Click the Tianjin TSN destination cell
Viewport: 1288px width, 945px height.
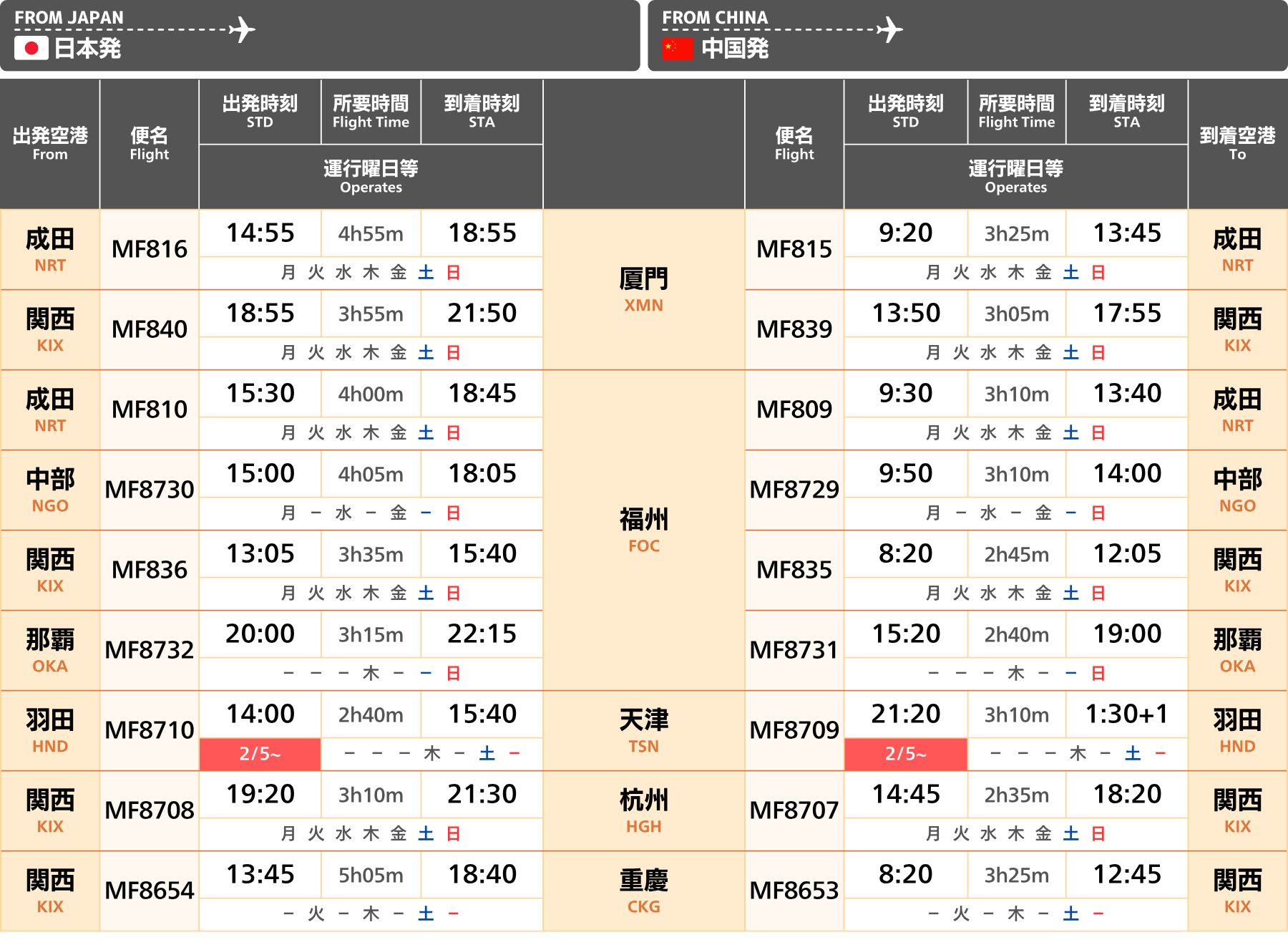pos(643,730)
